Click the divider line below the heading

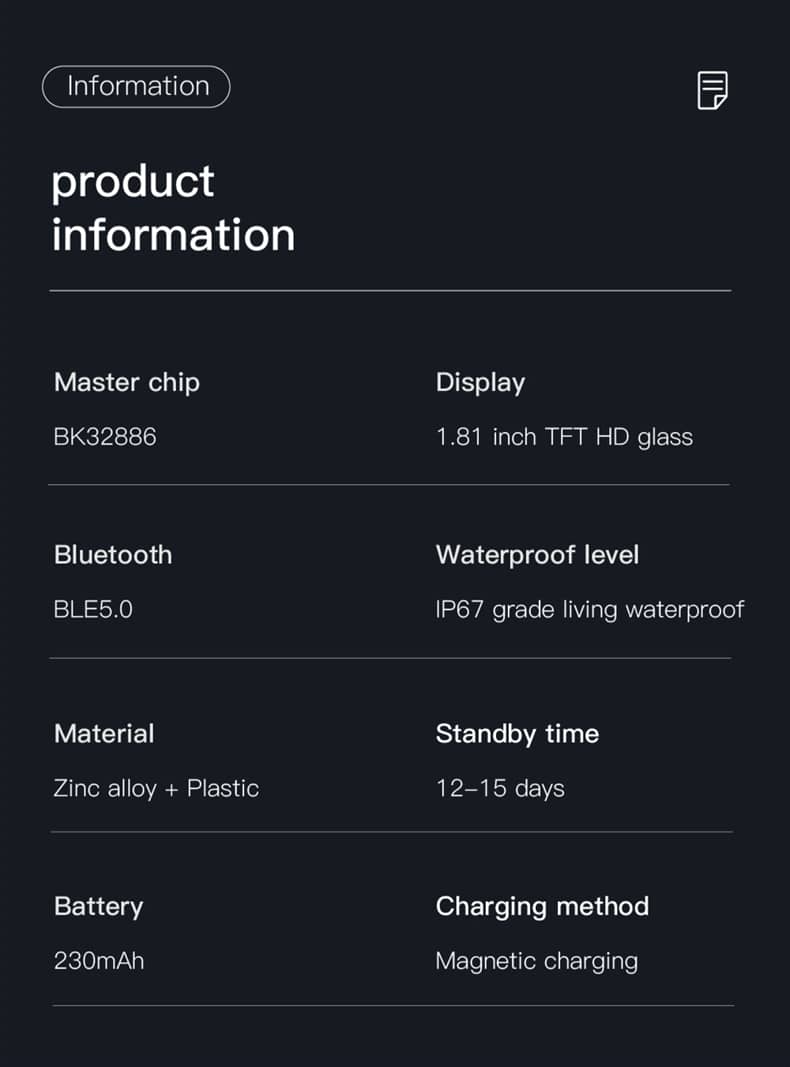pos(390,291)
